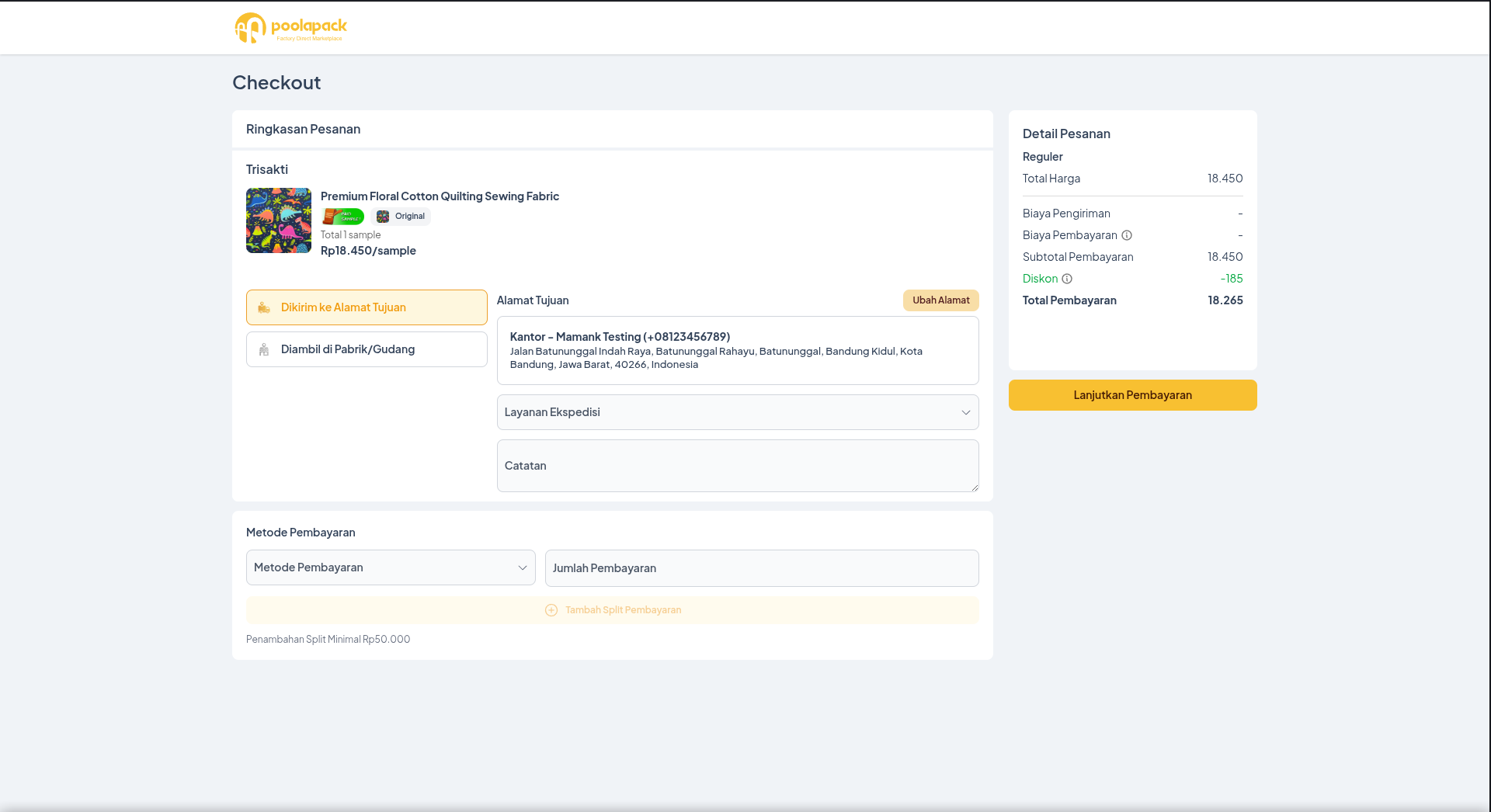Click the Subtotal Pembayaran label
Image resolution: width=1491 pixels, height=812 pixels.
(x=1078, y=257)
